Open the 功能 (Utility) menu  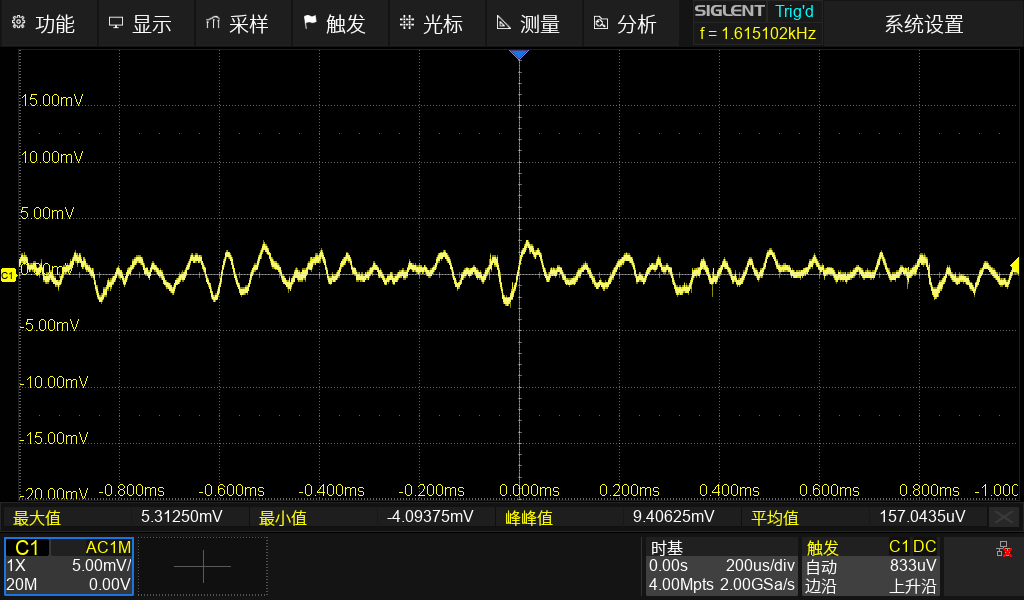[x=49, y=24]
